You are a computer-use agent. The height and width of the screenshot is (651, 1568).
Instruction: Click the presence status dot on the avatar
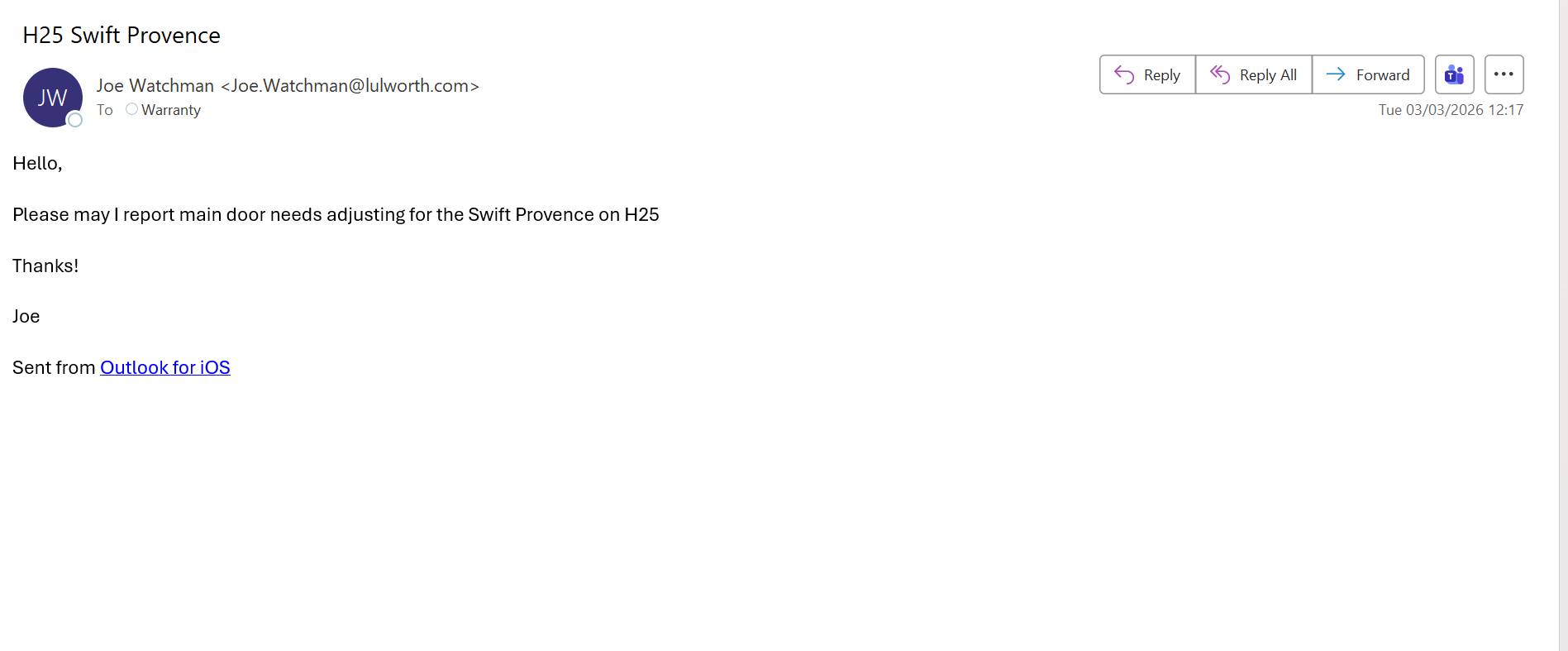[x=75, y=120]
